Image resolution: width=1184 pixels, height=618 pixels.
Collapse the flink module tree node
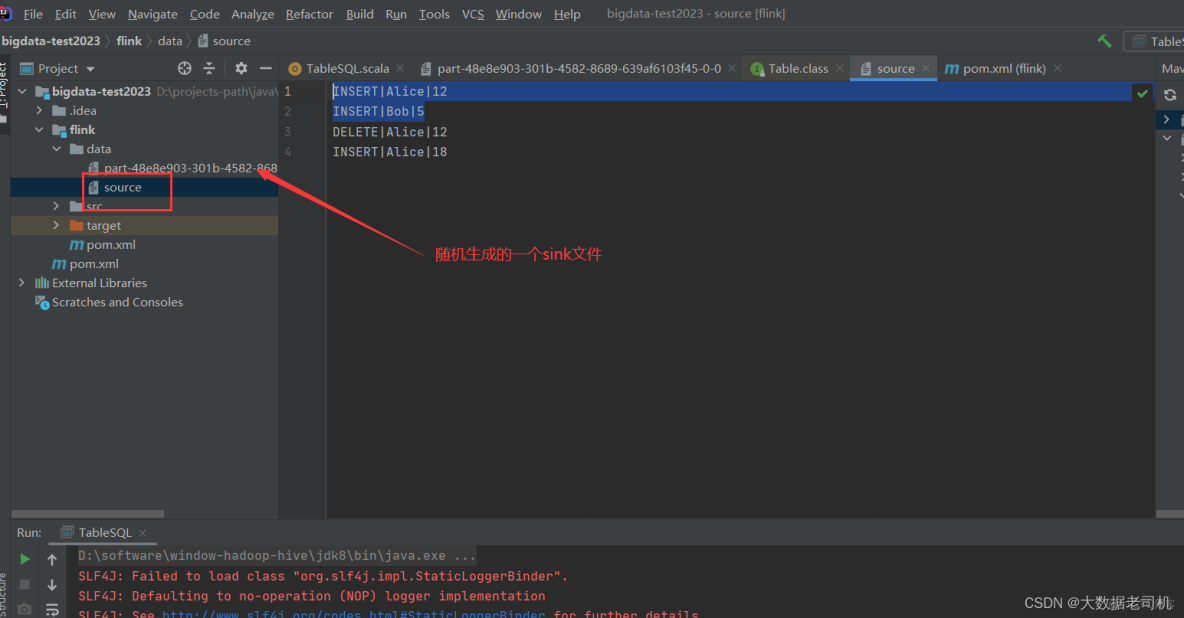pos(38,129)
